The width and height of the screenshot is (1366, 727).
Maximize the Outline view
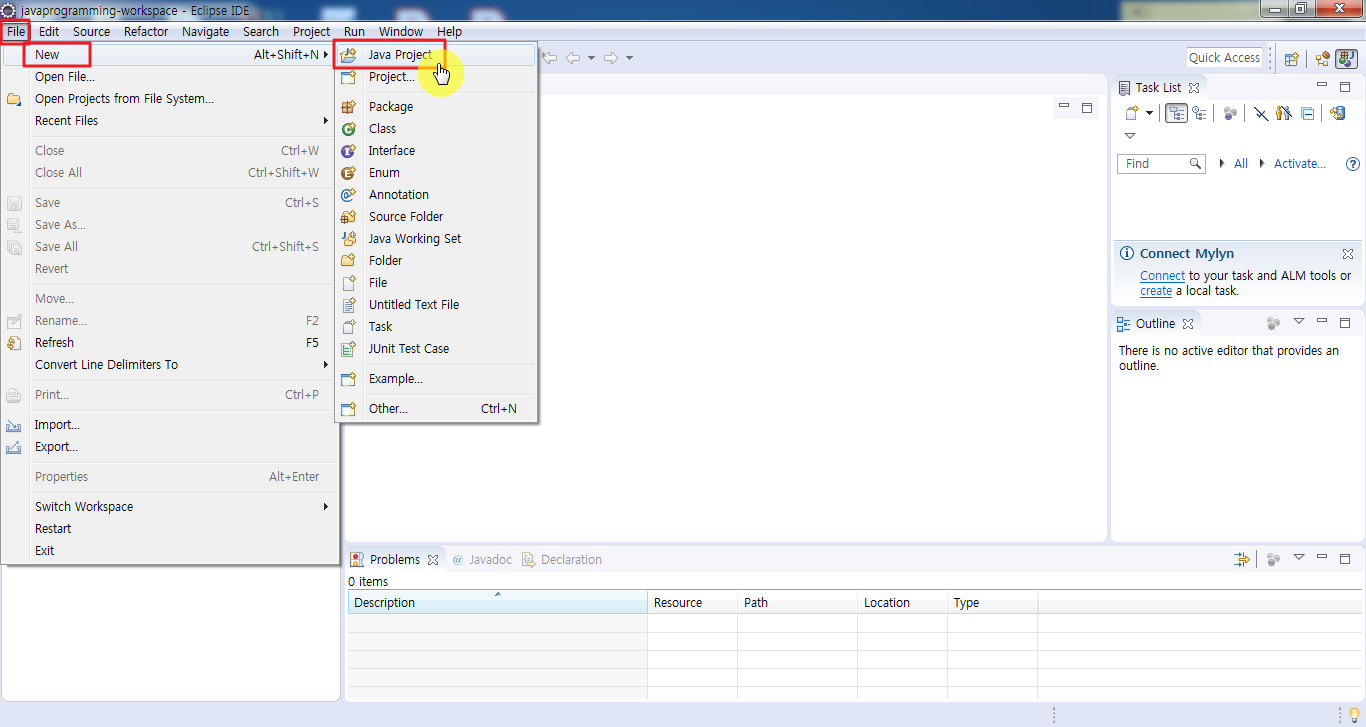point(1345,322)
